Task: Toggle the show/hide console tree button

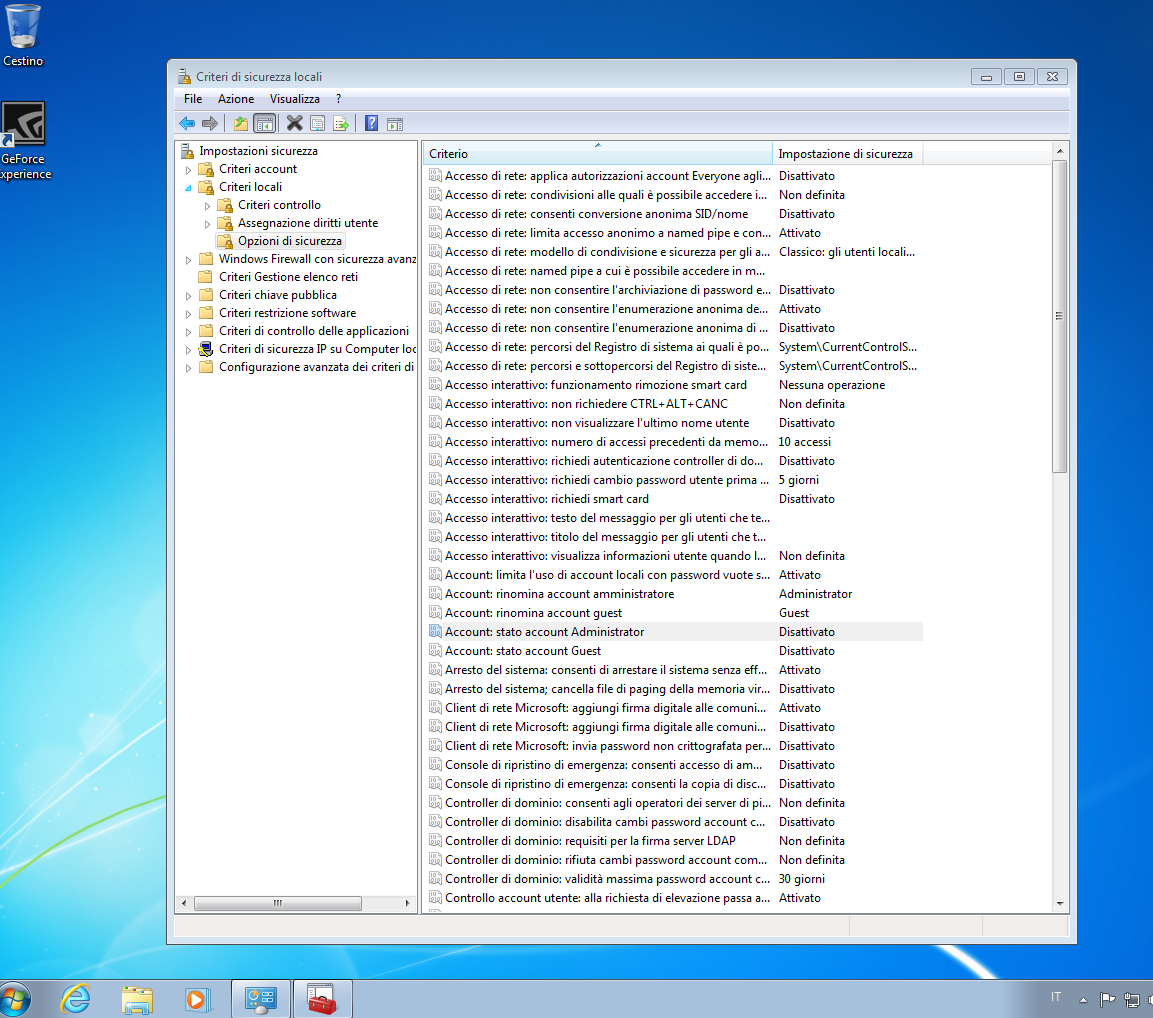Action: point(265,123)
